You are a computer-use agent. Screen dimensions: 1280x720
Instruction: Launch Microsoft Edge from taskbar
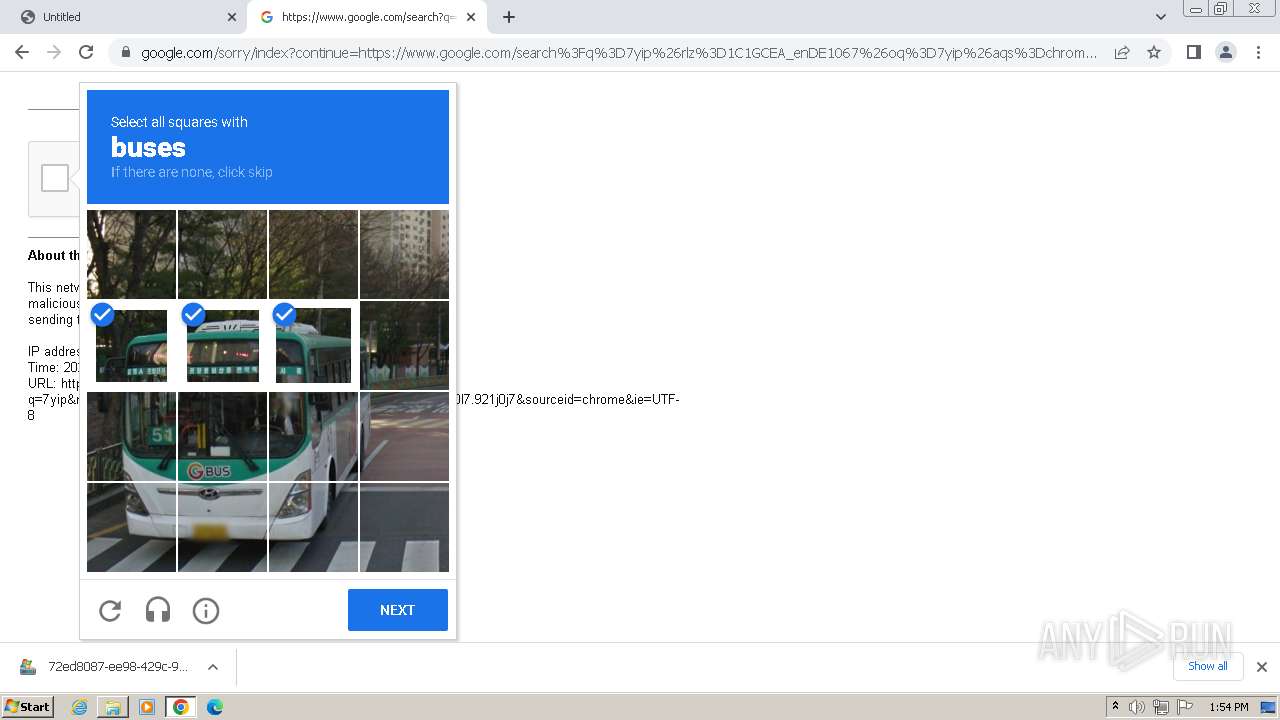pos(215,707)
